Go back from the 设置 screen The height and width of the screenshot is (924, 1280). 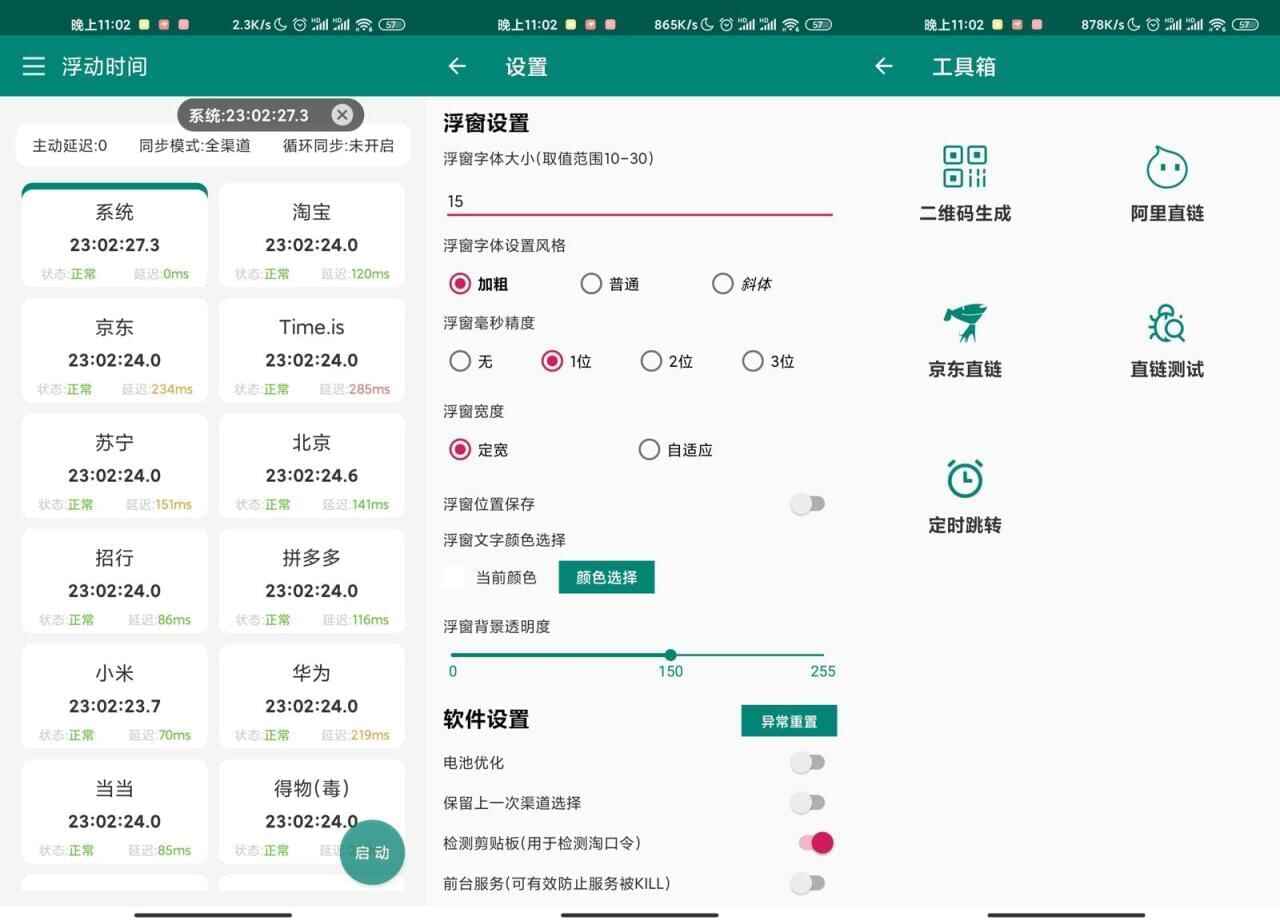pos(457,66)
